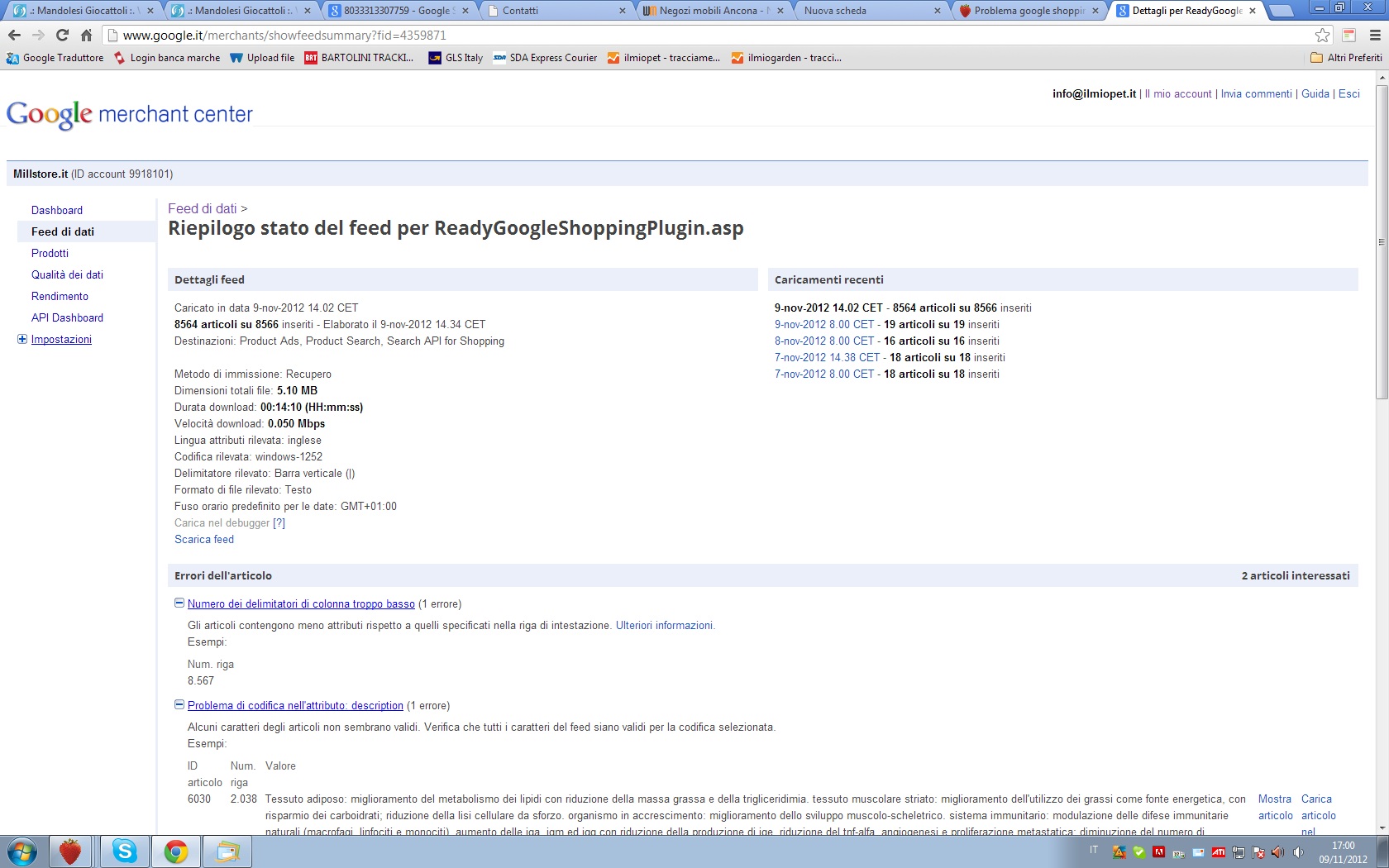Open the new tab button
This screenshot has height=868, width=1389.
(x=1281, y=11)
